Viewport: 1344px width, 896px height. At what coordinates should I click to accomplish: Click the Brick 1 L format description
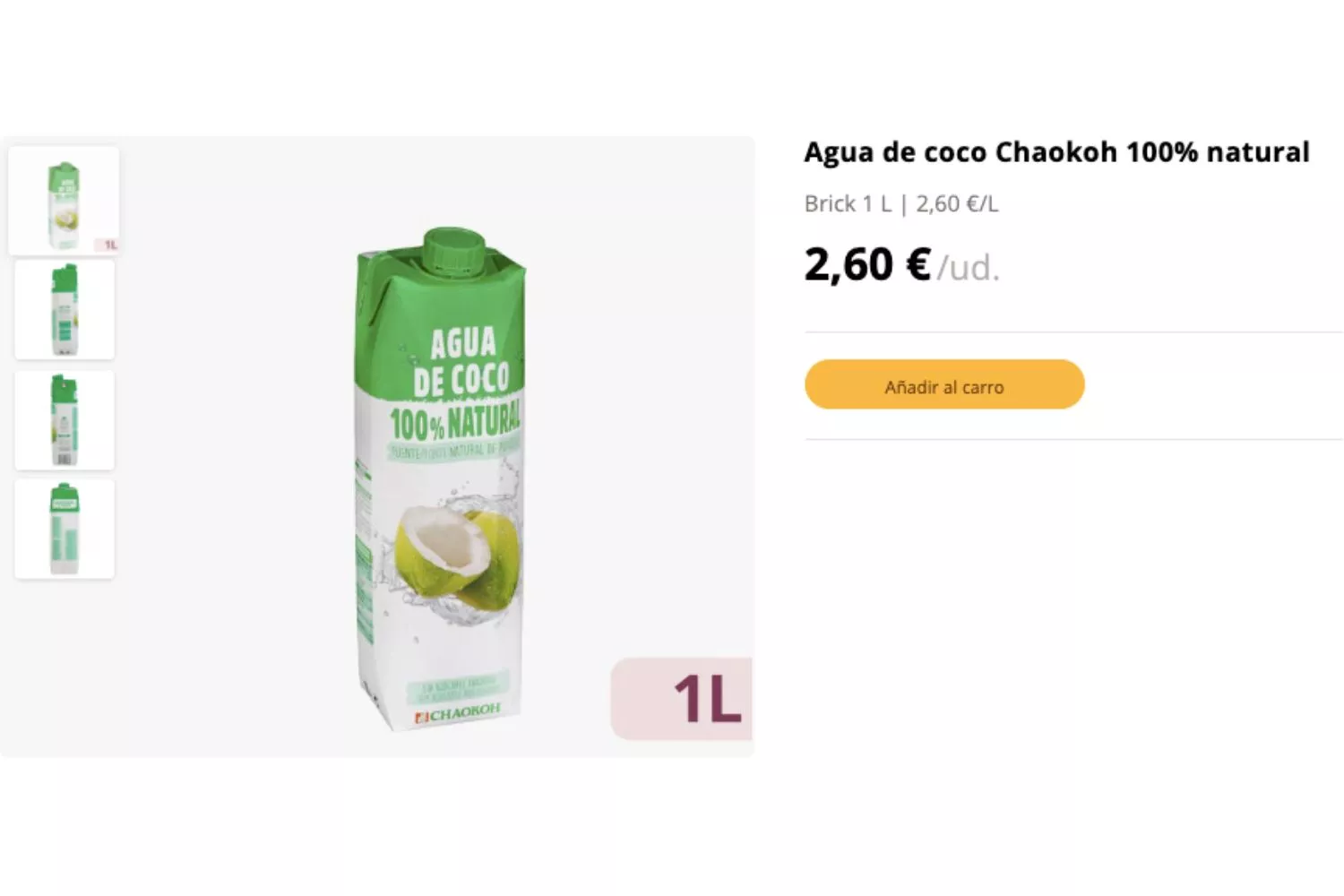coord(848,204)
